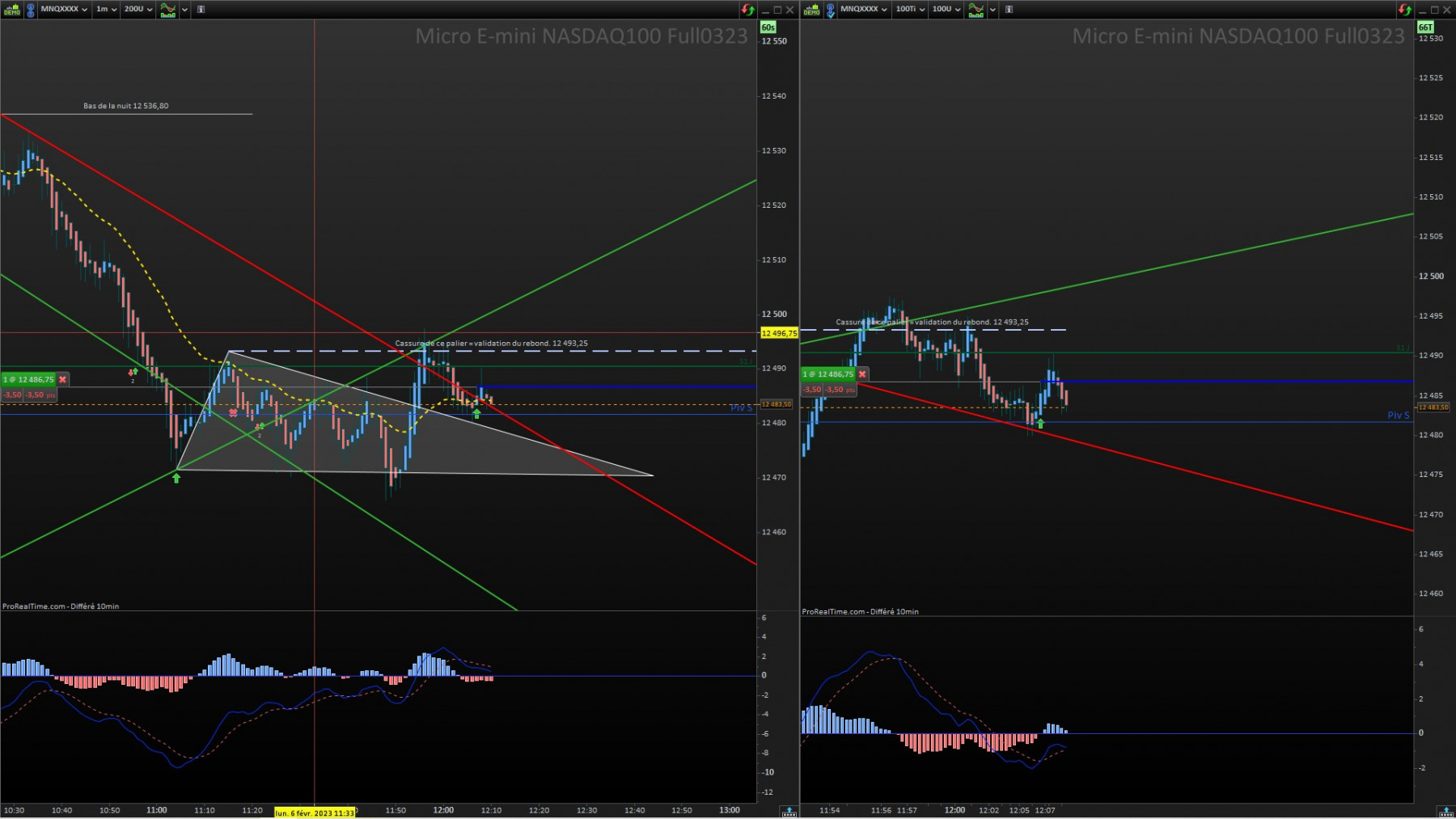Click chart scroll-to-latest icon bottom of left chart
1456x819 pixels.
coord(789,811)
